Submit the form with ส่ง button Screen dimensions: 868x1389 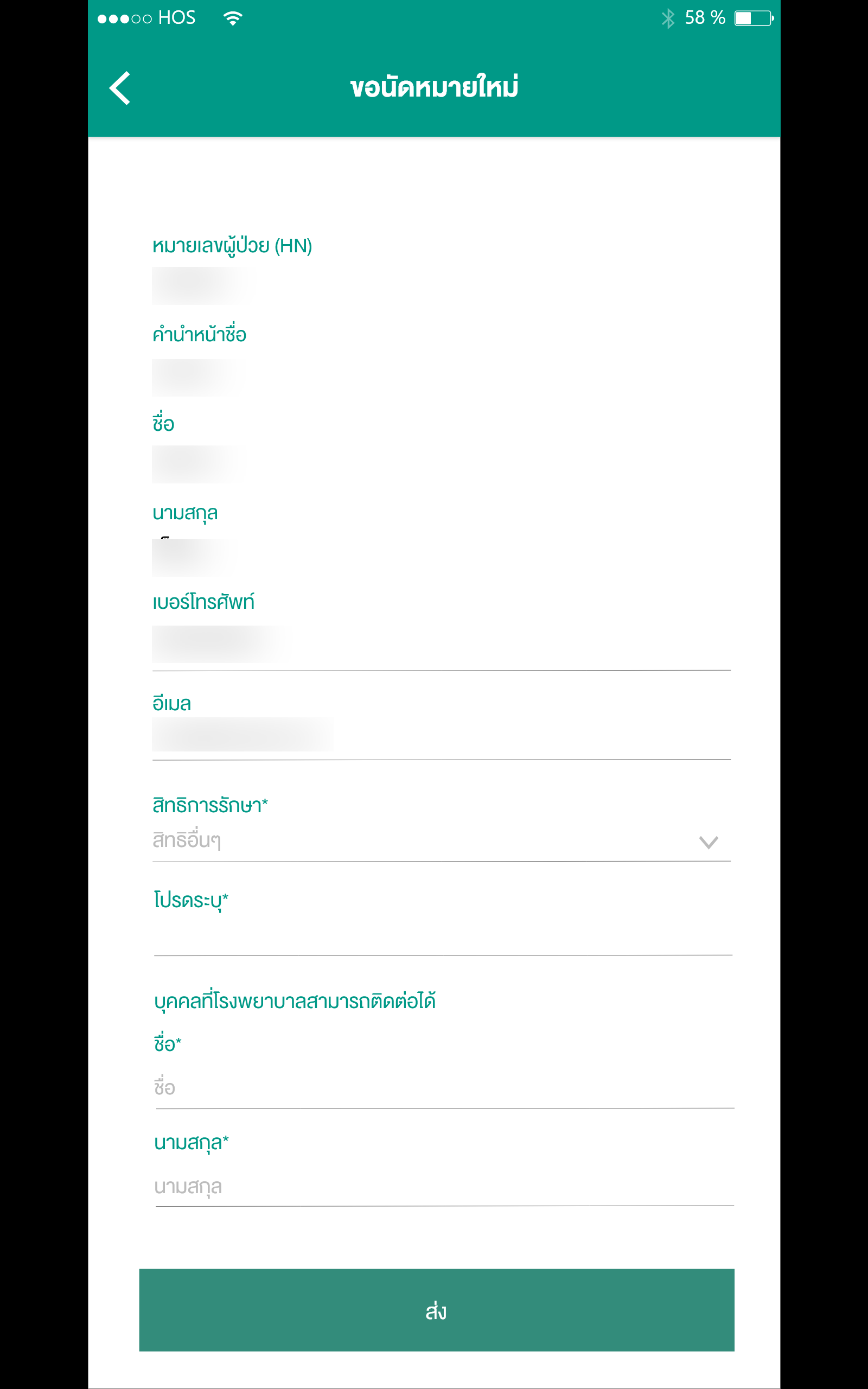point(437,1310)
